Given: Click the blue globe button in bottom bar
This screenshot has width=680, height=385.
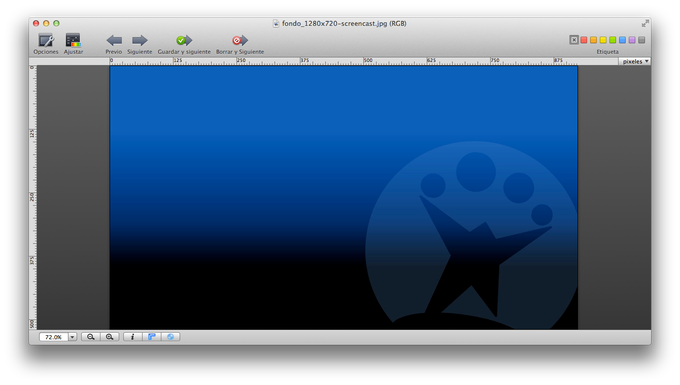Looking at the screenshot, I should tap(170, 337).
